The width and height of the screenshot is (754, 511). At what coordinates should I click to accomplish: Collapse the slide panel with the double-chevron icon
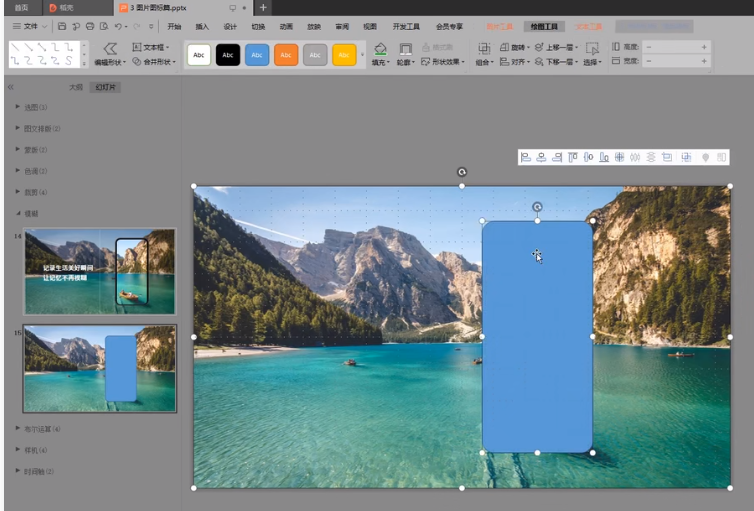[x=11, y=87]
